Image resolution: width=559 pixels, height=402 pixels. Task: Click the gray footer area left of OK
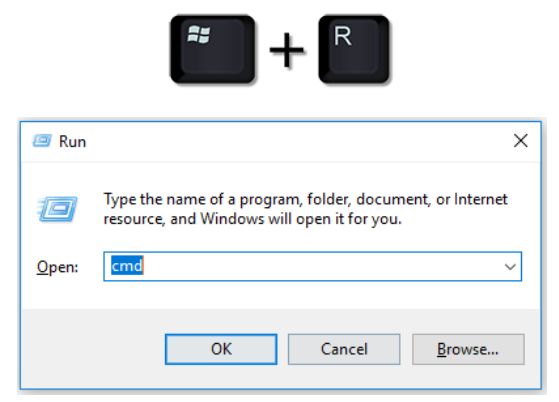[x=93, y=349]
